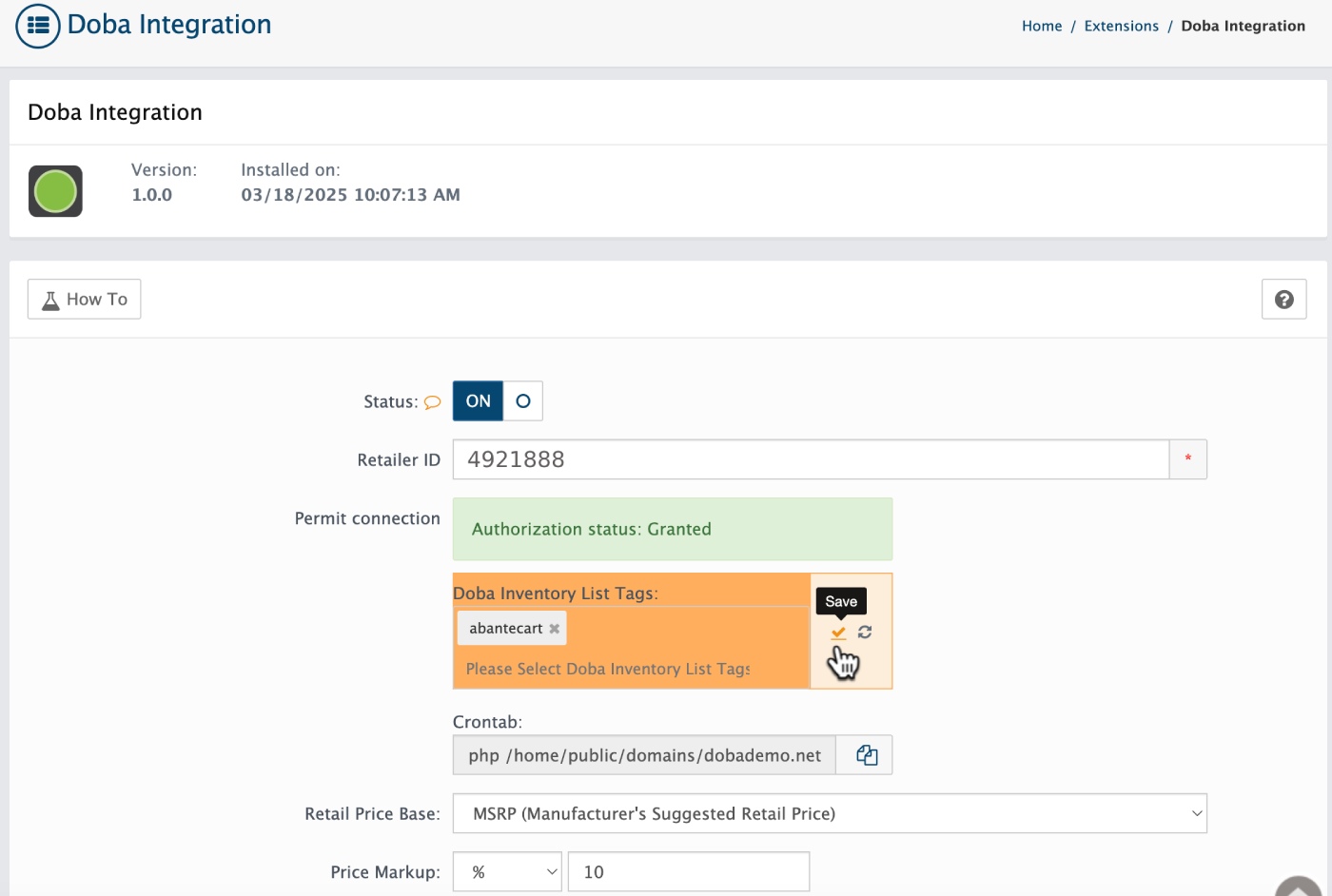Click into the Retailer ID field

click(x=811, y=459)
